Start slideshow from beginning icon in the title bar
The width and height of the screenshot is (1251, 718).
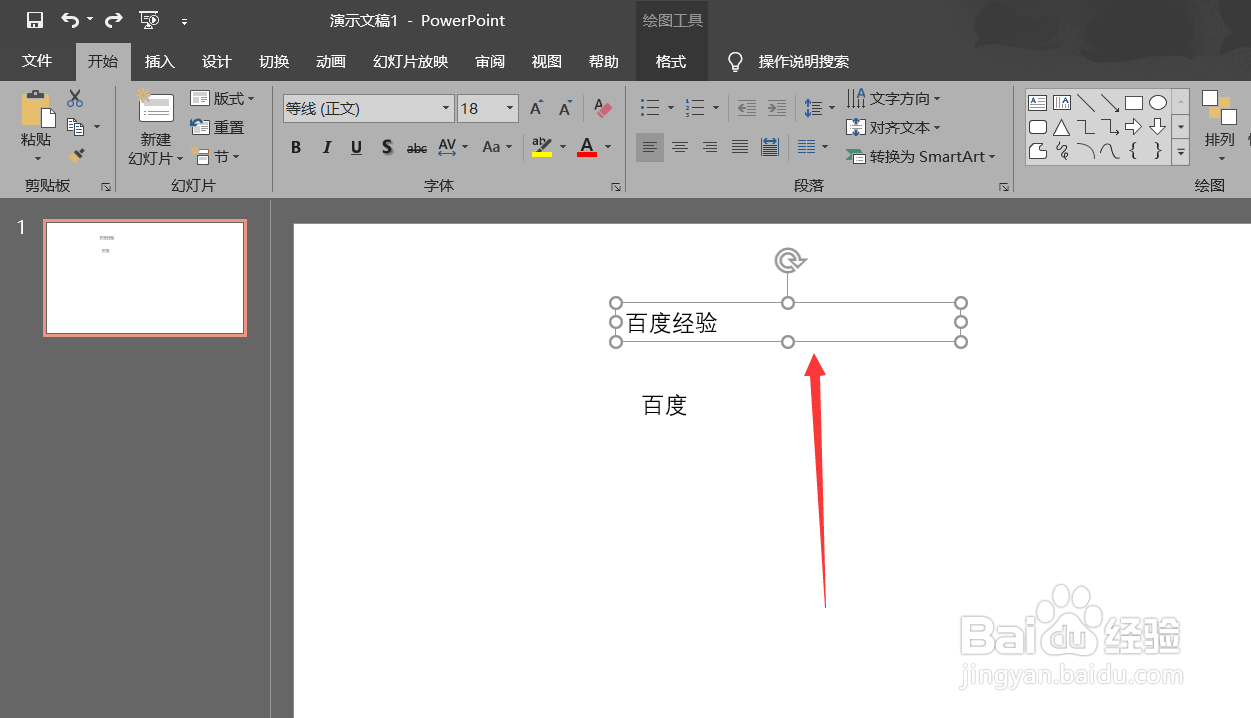[149, 20]
